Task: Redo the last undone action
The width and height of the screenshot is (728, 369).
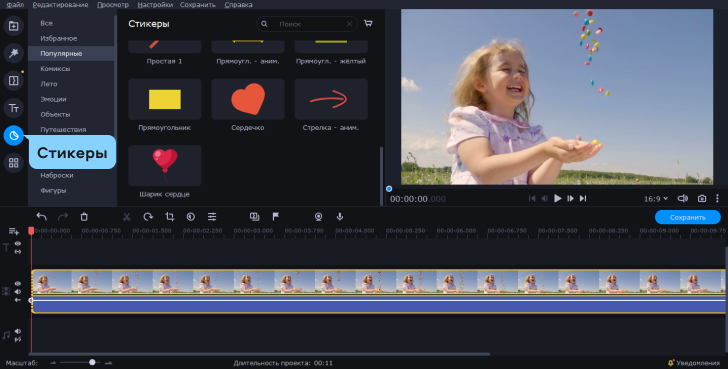Action: tap(63, 216)
